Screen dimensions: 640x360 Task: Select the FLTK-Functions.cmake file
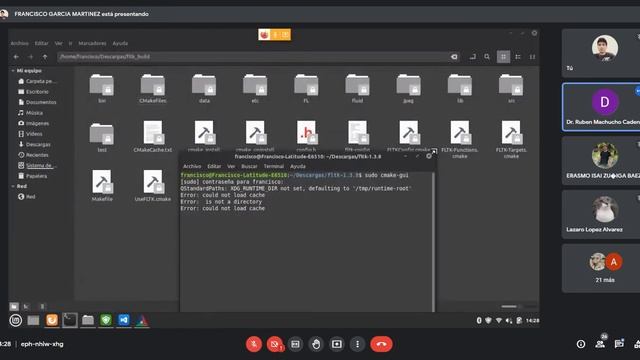(x=460, y=139)
